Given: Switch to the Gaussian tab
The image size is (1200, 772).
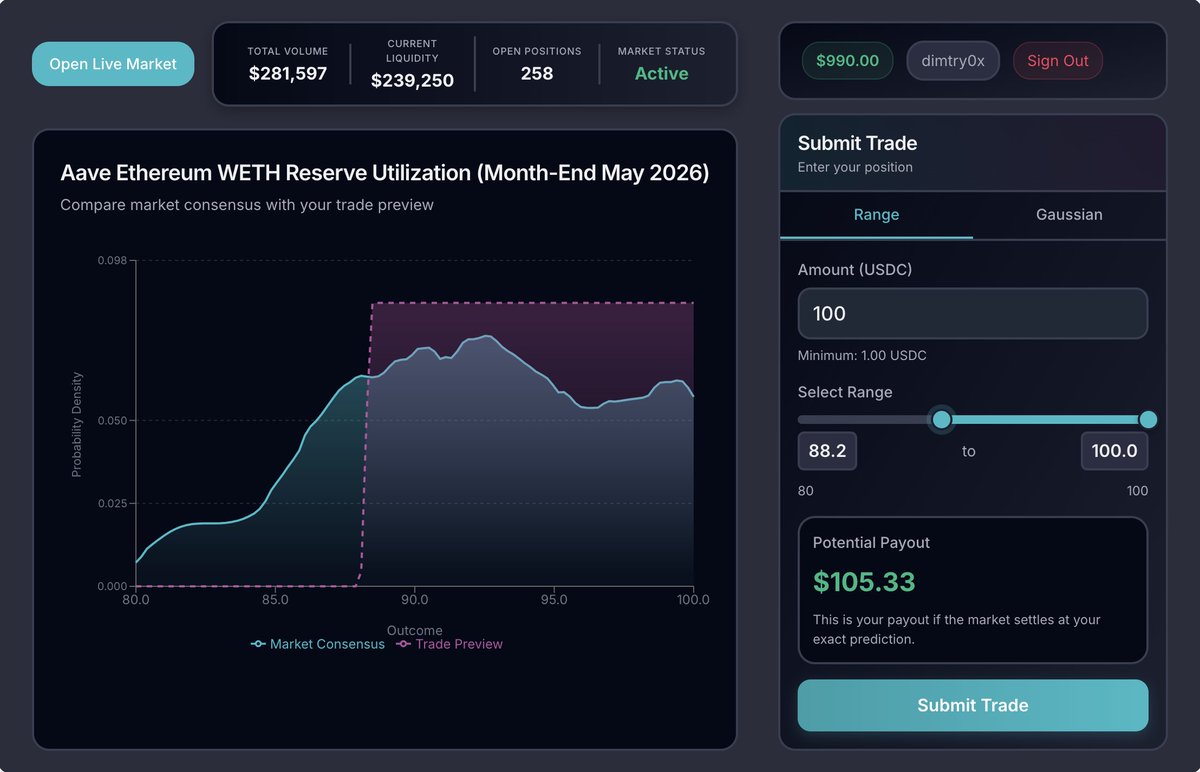Looking at the screenshot, I should pos(1069,215).
